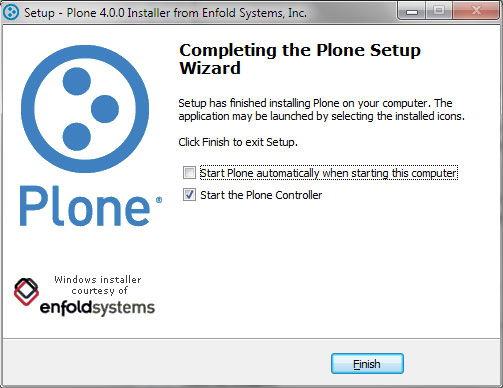The width and height of the screenshot is (503, 388).
Task: Click the 'Start the Plone Controller' label text
Action: [261, 195]
